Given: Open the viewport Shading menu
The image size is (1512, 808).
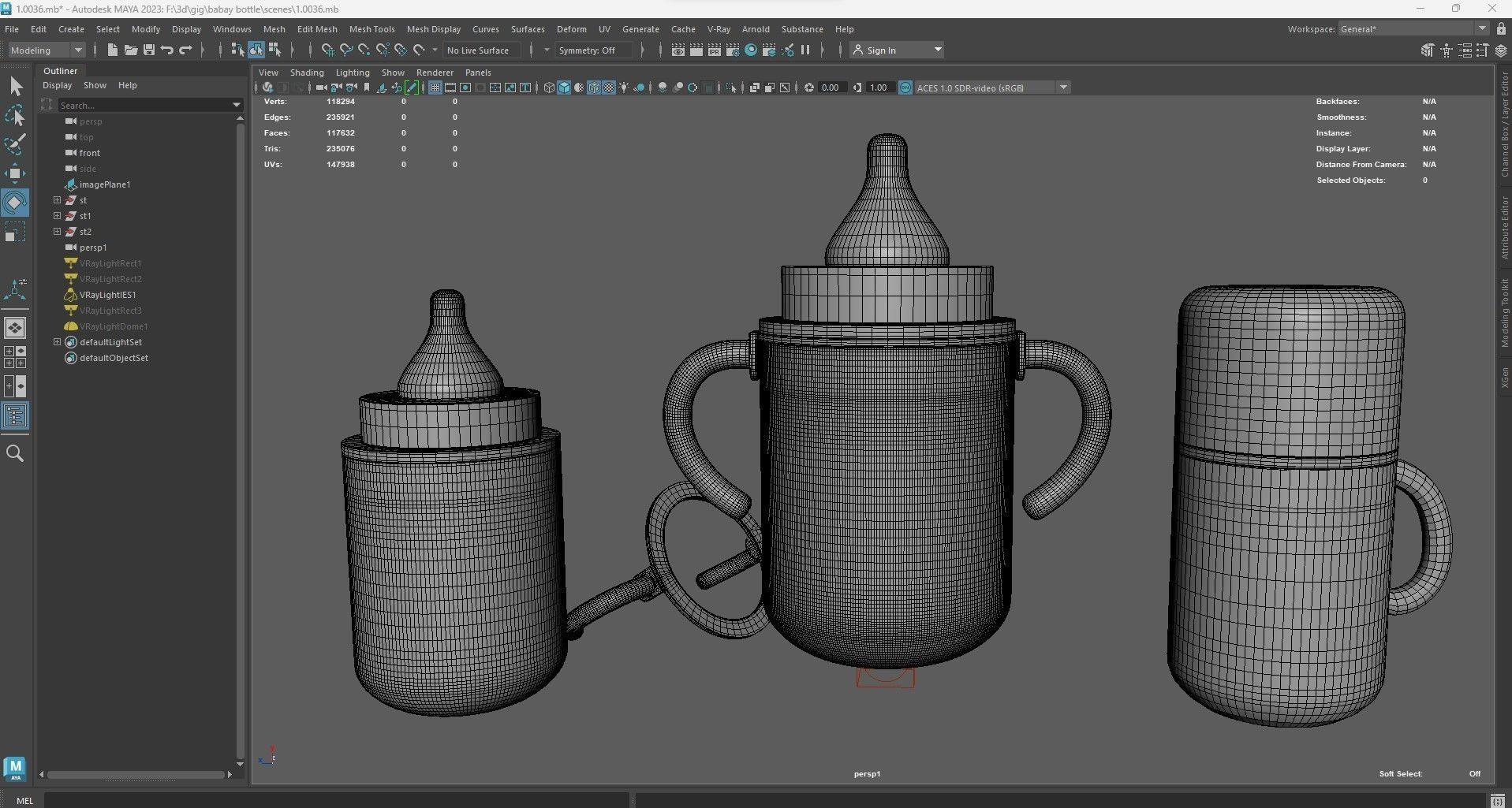Looking at the screenshot, I should click(307, 73).
